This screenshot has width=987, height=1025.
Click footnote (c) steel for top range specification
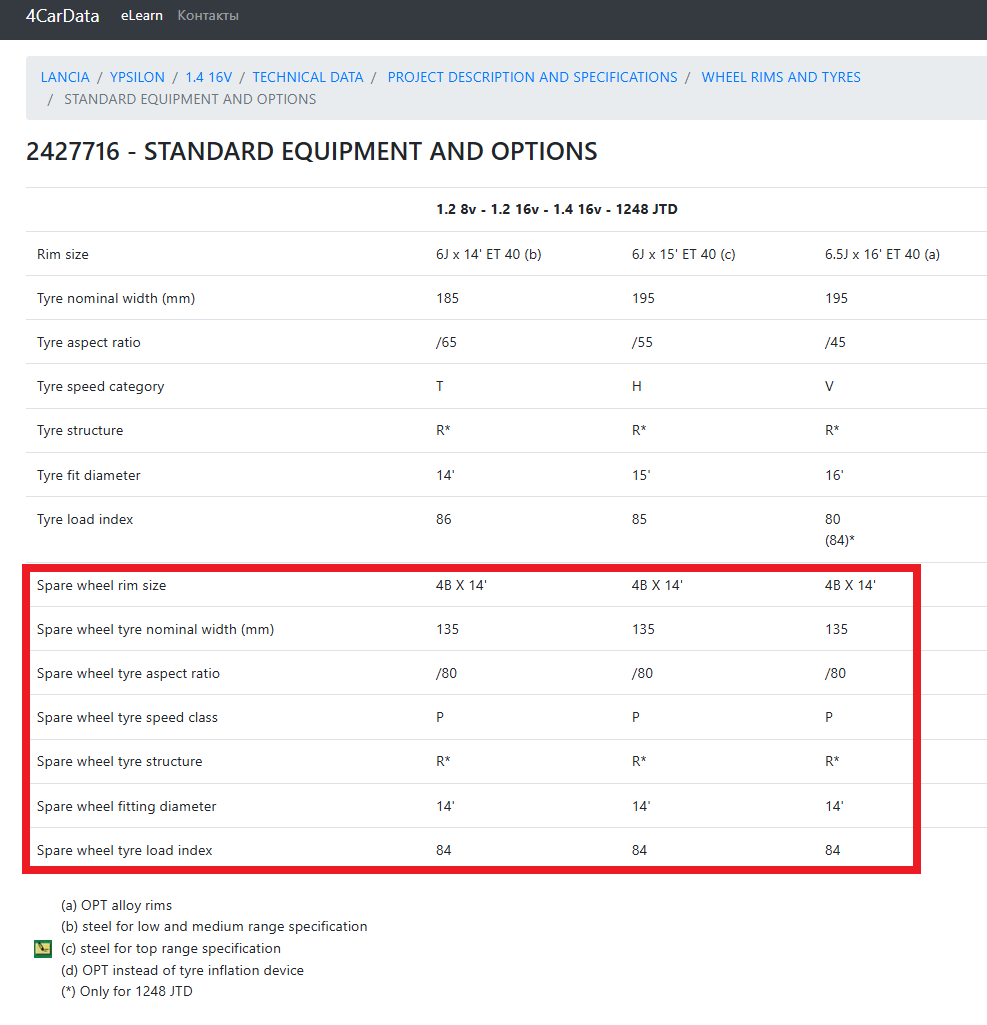tap(171, 949)
